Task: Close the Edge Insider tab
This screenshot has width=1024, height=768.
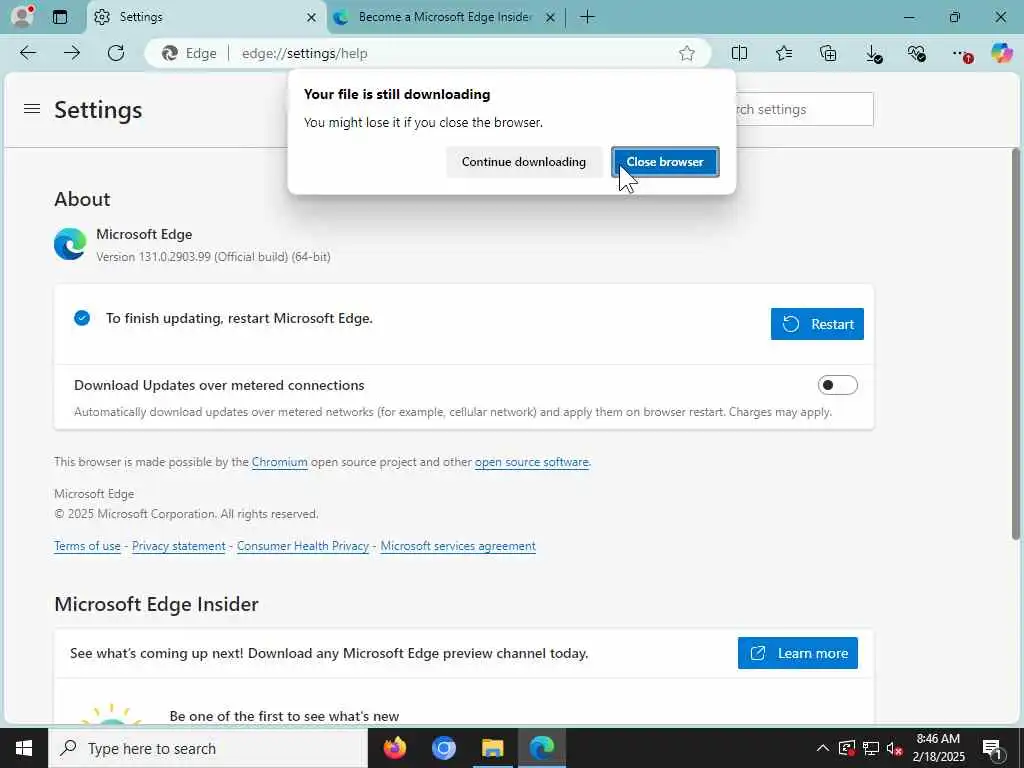Action: coord(551,18)
